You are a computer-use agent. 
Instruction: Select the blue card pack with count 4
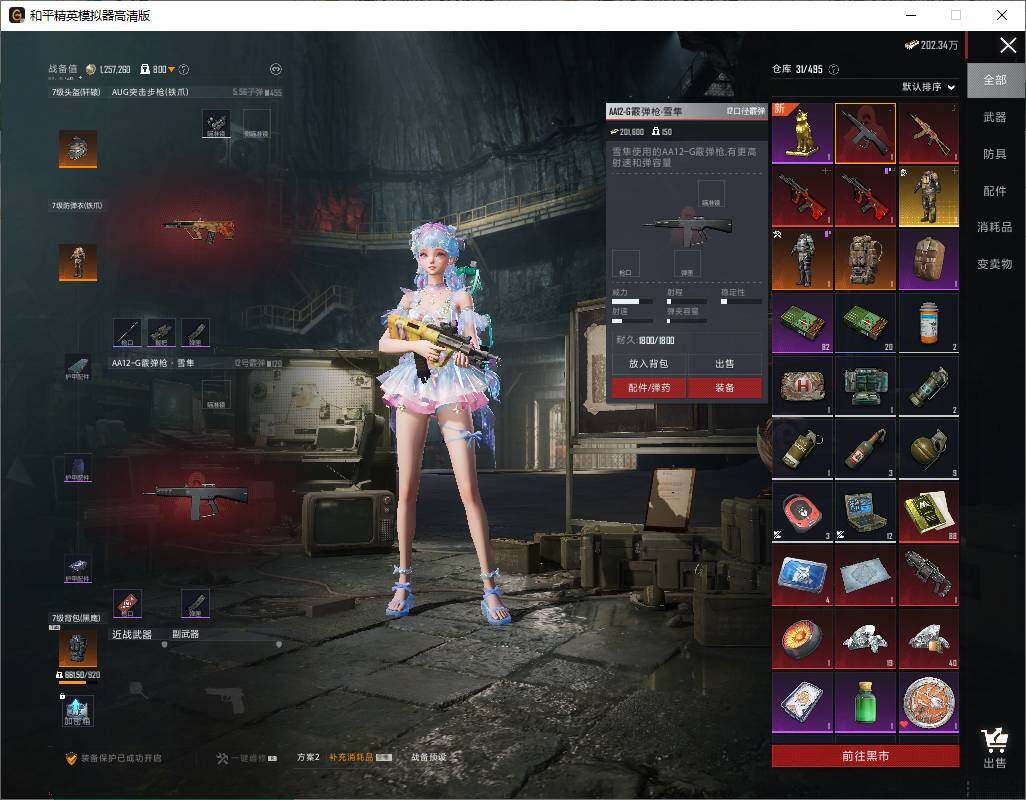click(x=802, y=576)
